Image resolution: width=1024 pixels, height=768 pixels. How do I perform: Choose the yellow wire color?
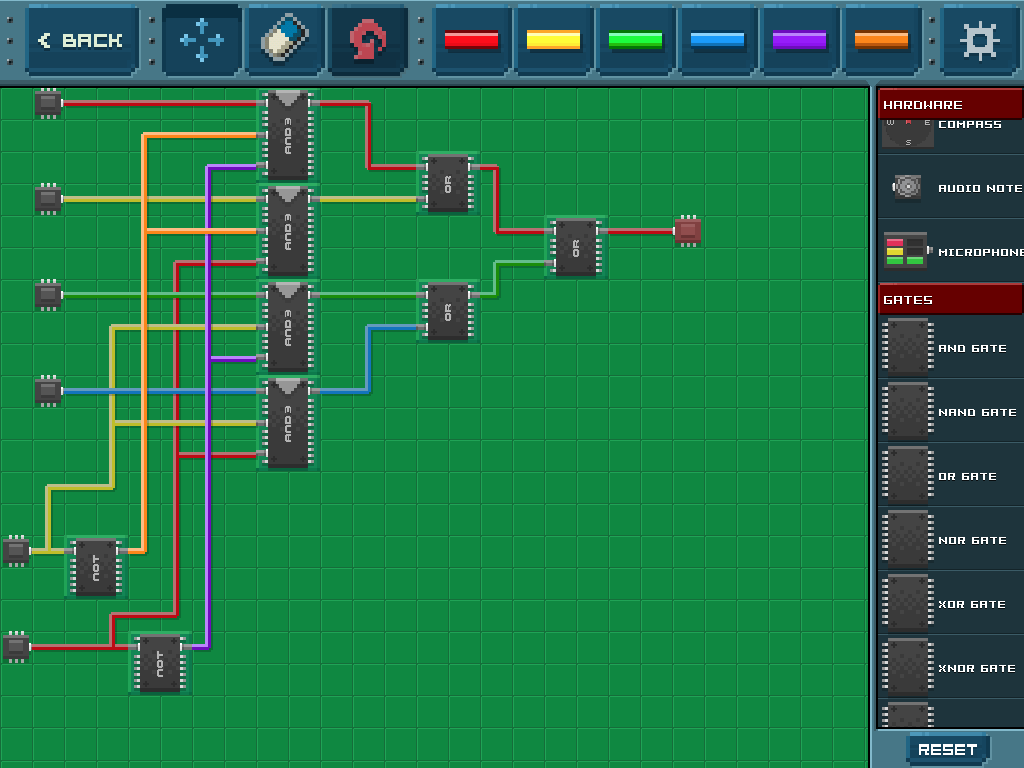tap(553, 41)
